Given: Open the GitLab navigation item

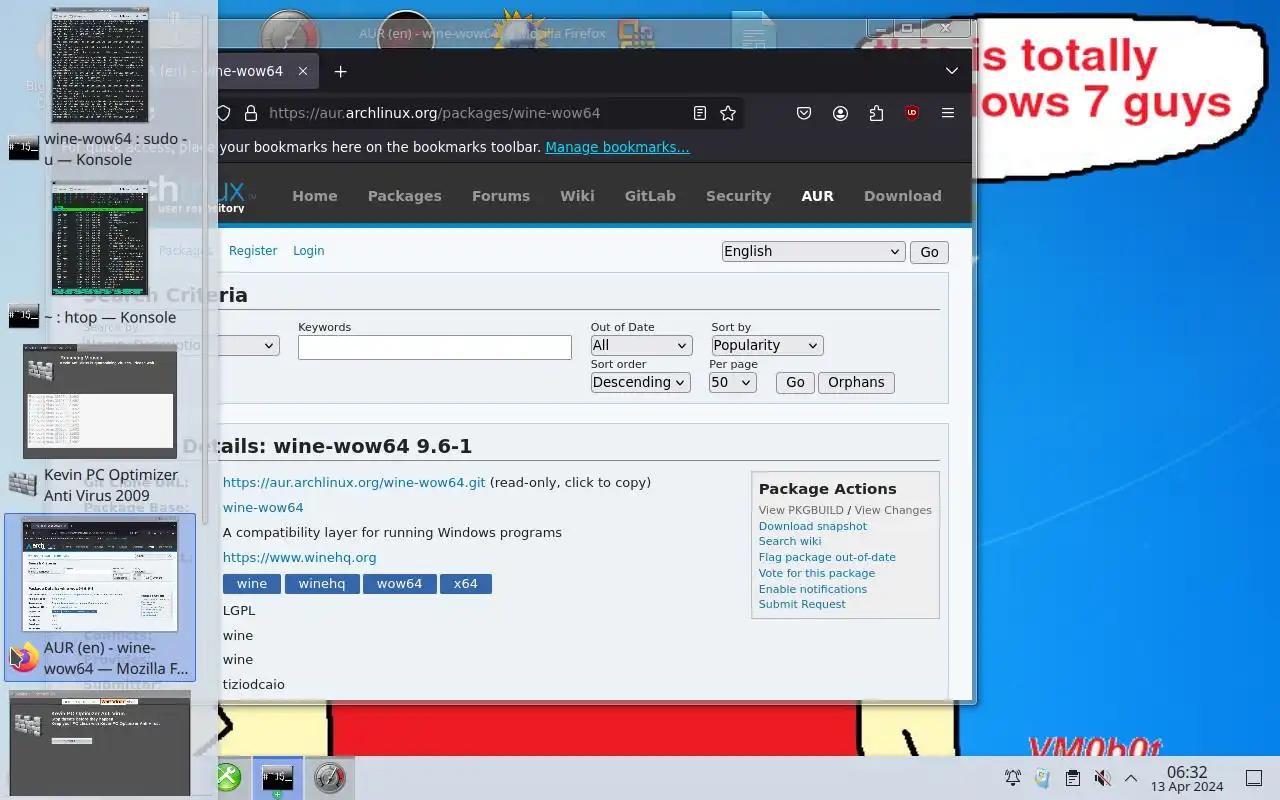Looking at the screenshot, I should pyautogui.click(x=650, y=196).
